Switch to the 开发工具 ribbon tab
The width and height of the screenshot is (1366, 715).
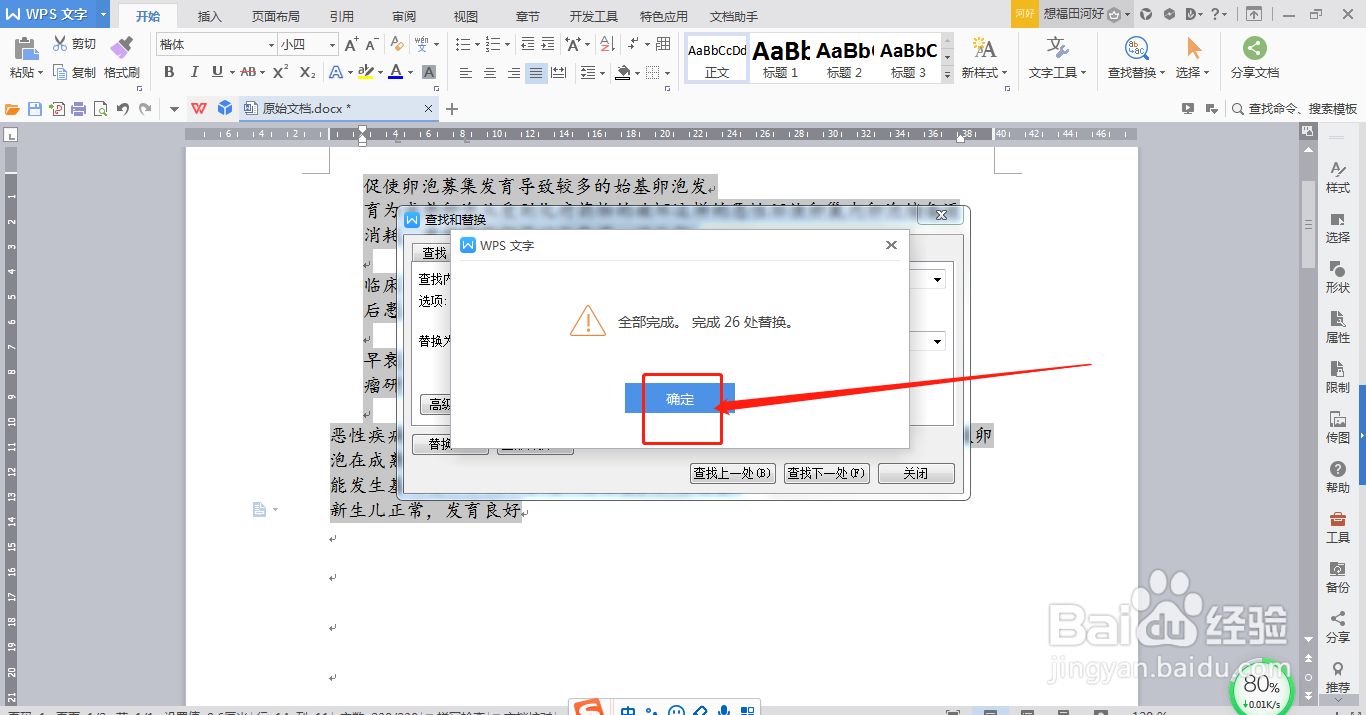[x=594, y=16]
